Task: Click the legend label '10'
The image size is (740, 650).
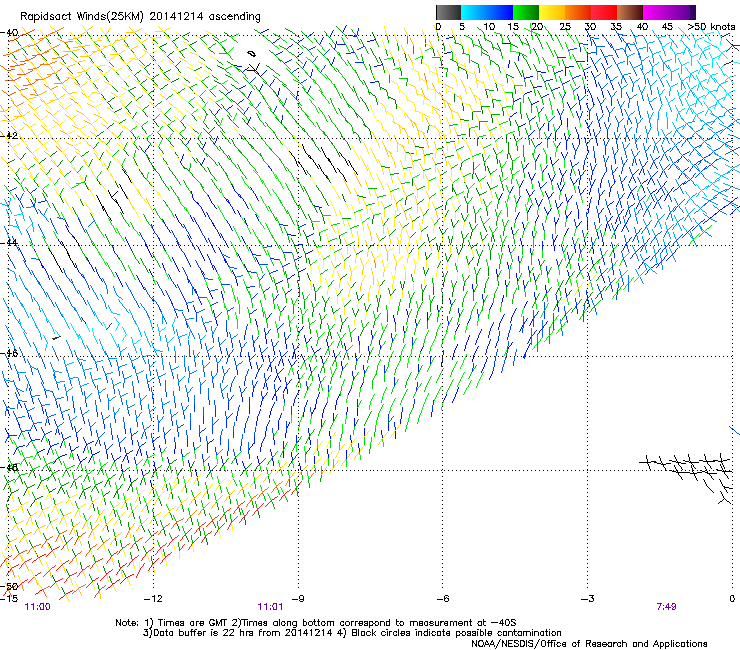Action: point(489,26)
